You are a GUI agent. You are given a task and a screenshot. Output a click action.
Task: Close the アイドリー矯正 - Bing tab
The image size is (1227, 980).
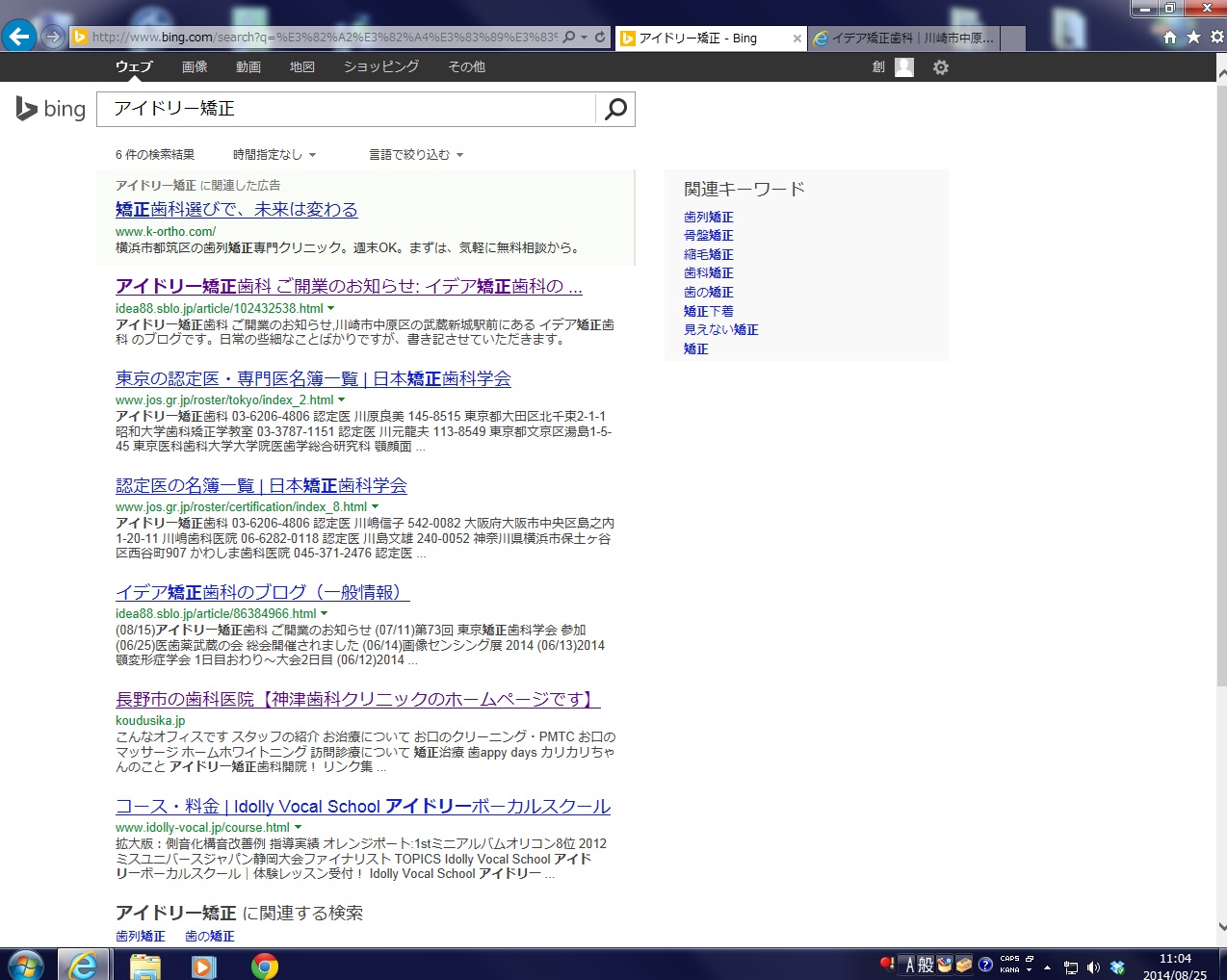[x=796, y=39]
